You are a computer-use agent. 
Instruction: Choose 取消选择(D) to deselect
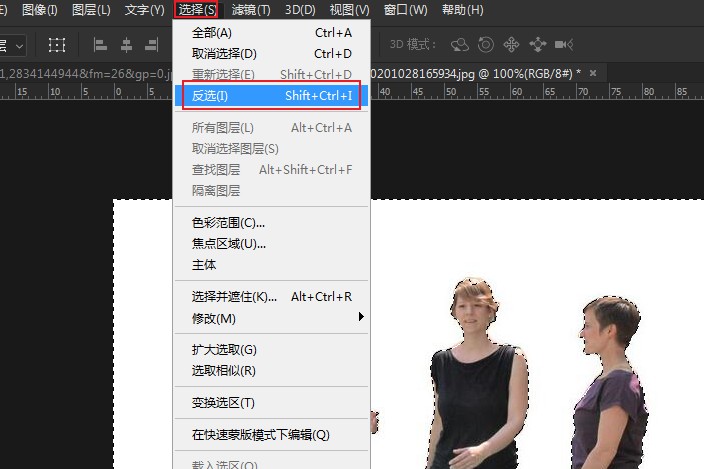tap(271, 54)
